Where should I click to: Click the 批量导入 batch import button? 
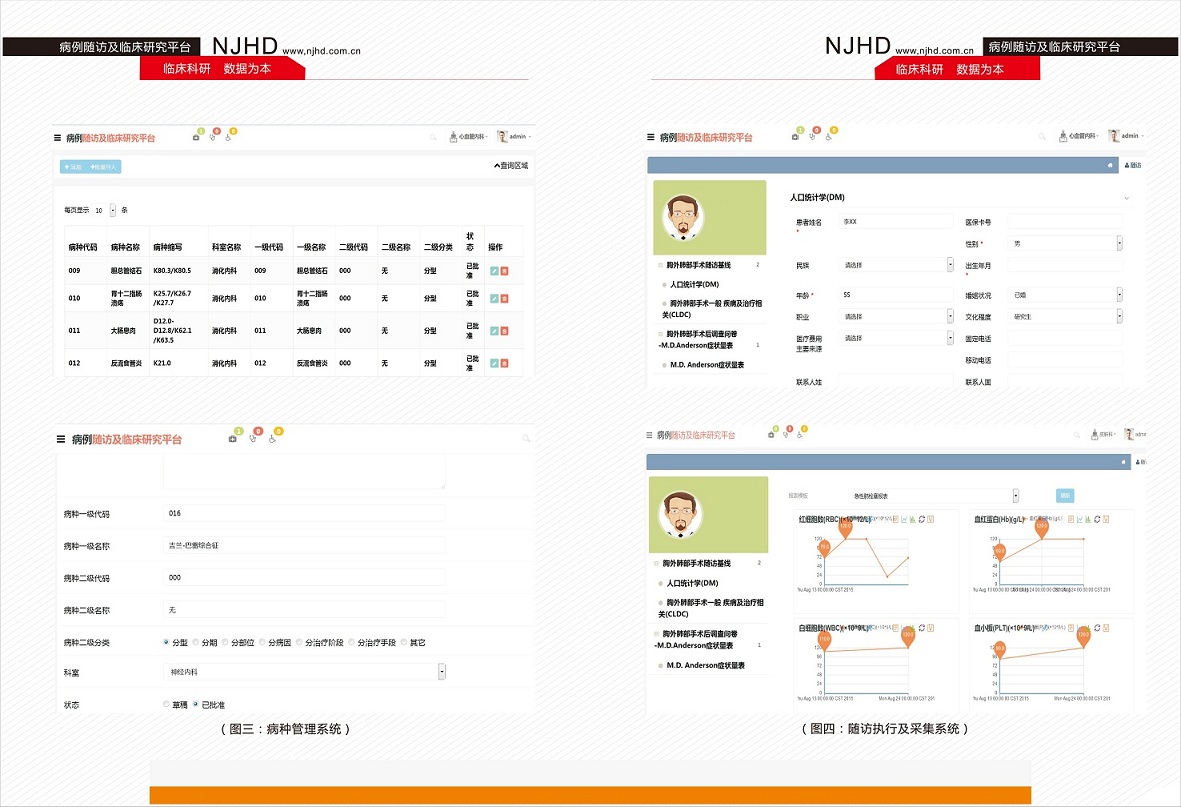tap(104, 166)
